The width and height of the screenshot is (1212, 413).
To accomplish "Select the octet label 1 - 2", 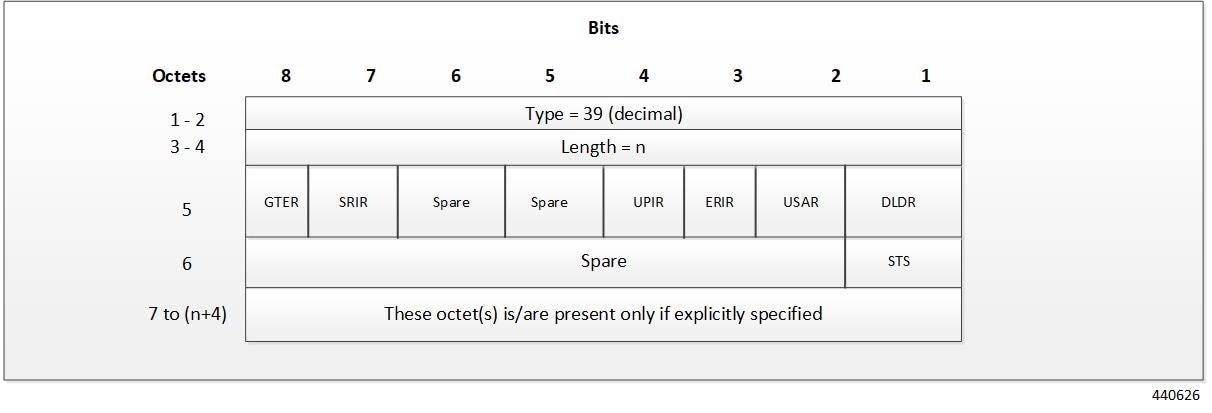I will (187, 120).
